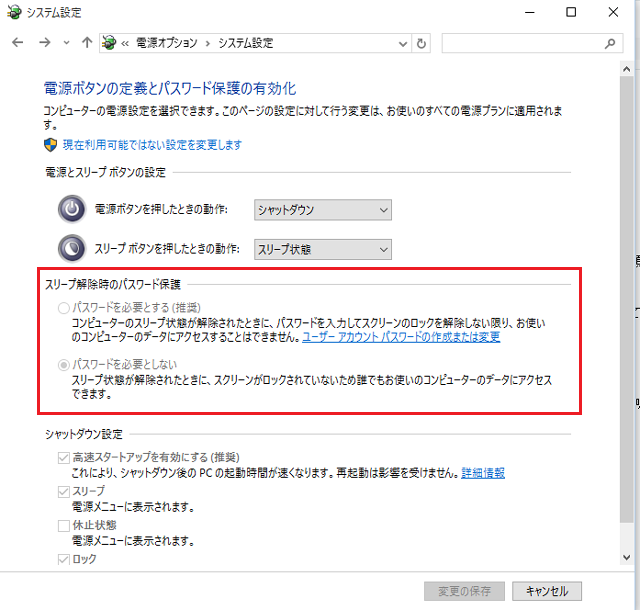Screen dimensions: 640x610
Task: Open the 詳細情報 link
Action: tap(483, 473)
